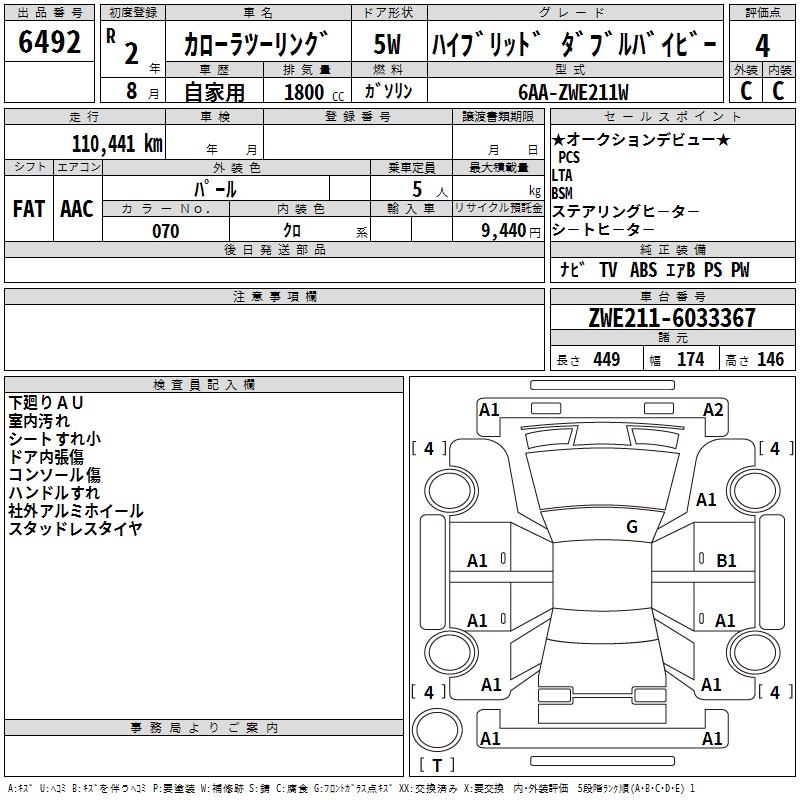Select inspector note ドア内張傷
Screen dimensions: 800x800
click(46, 457)
